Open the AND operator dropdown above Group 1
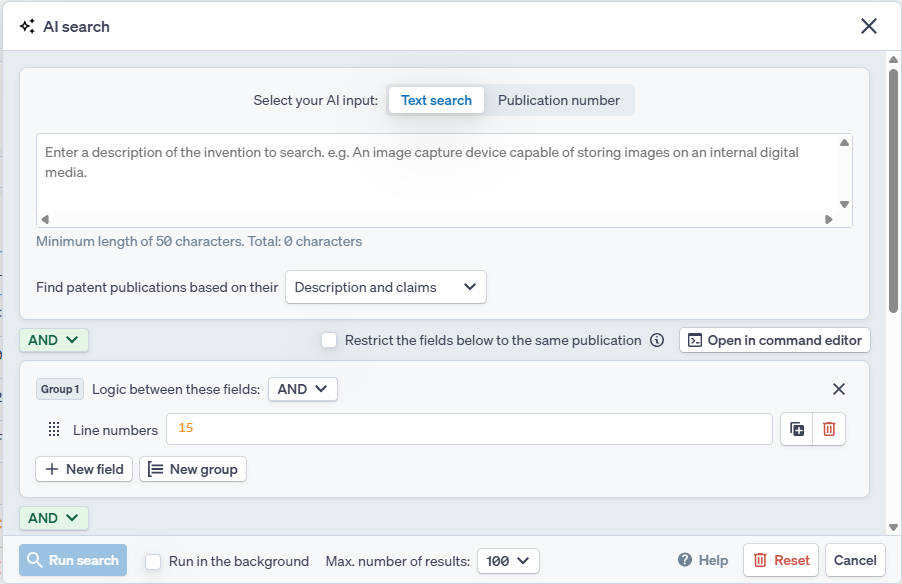902x584 pixels. coord(54,340)
